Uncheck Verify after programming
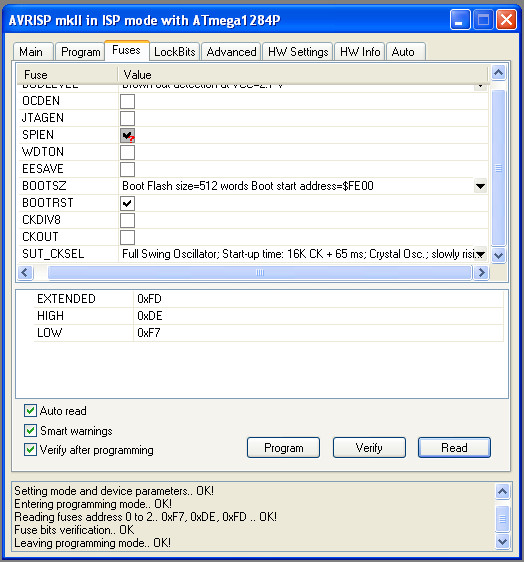This screenshot has width=524, height=562. [30, 449]
